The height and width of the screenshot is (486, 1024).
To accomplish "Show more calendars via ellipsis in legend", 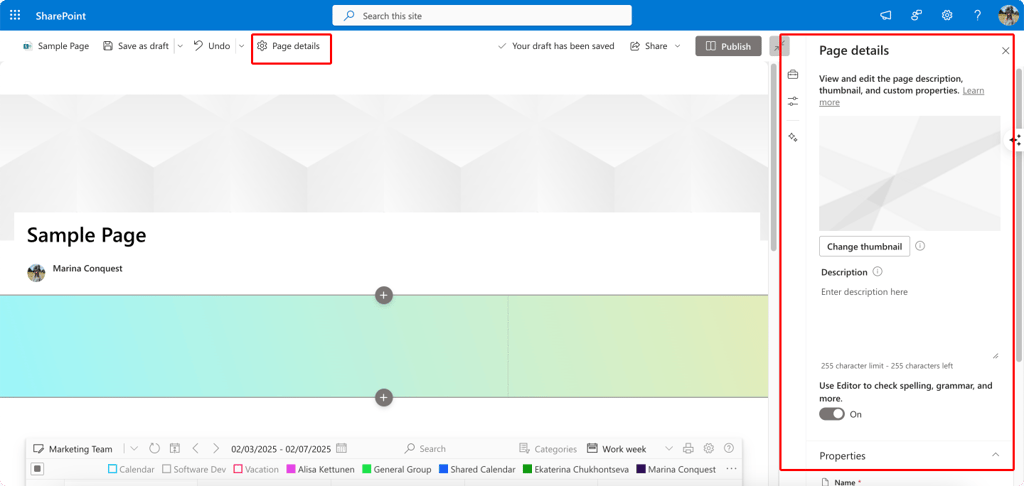I will click(x=731, y=469).
